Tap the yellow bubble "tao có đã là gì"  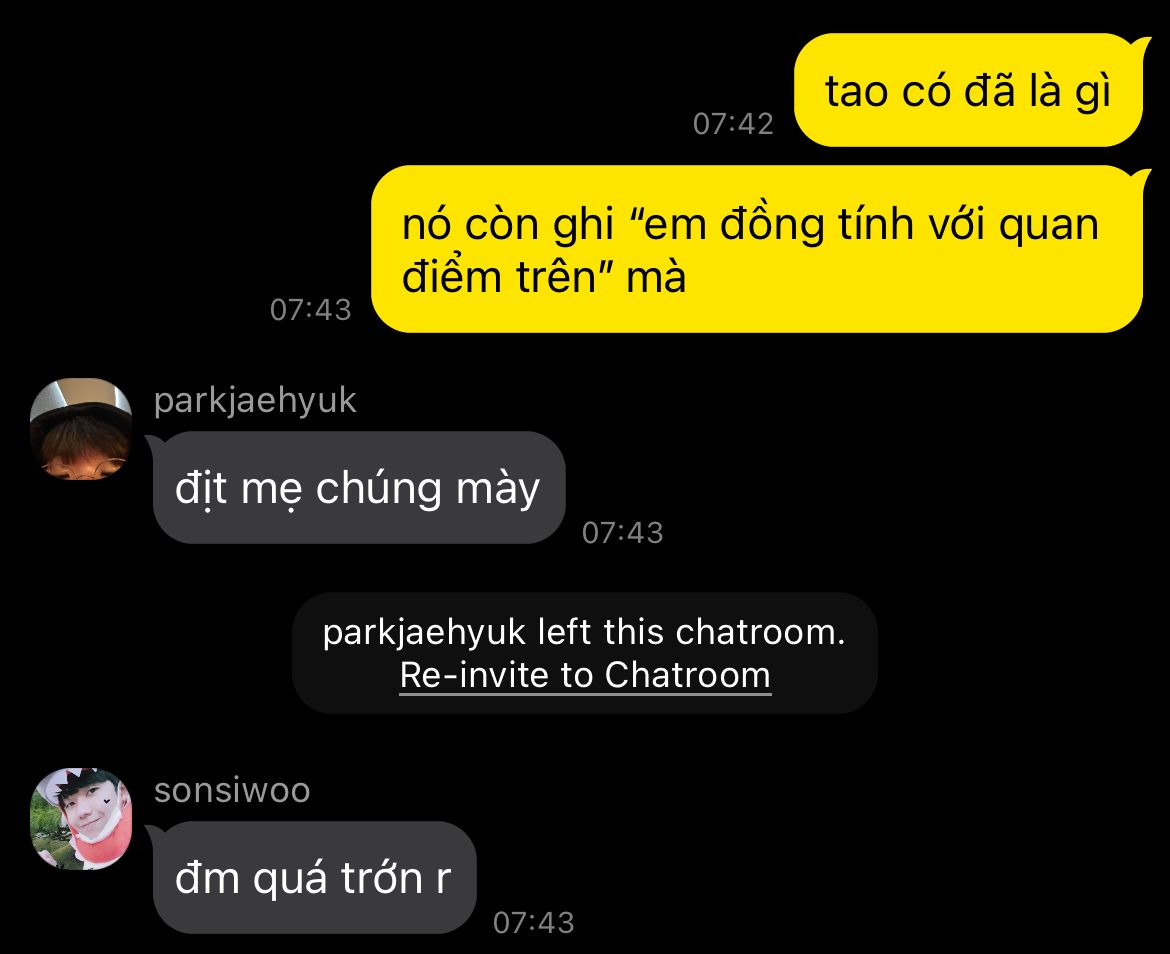coord(969,90)
